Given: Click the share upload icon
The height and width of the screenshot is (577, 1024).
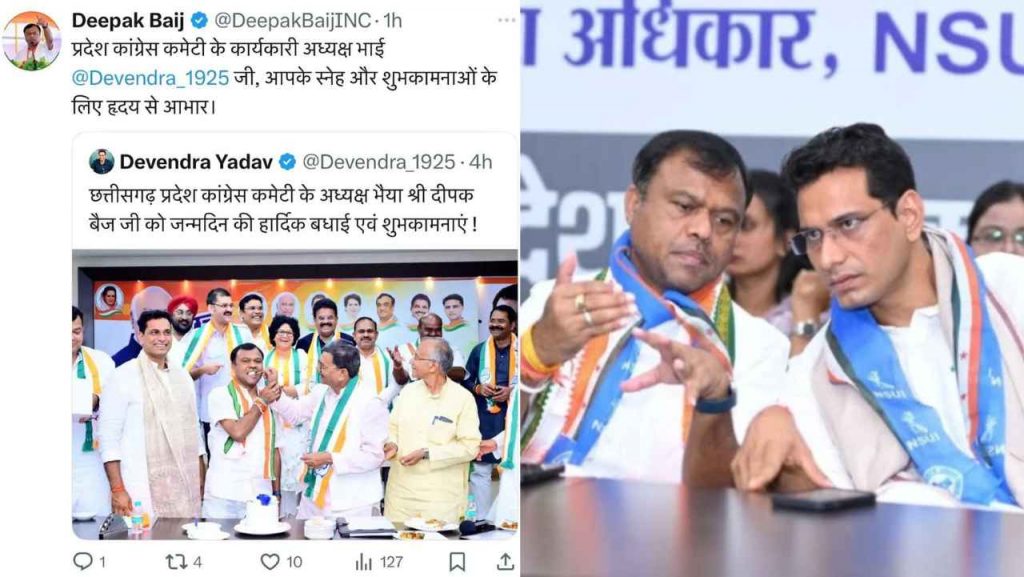Looking at the screenshot, I should (x=505, y=561).
